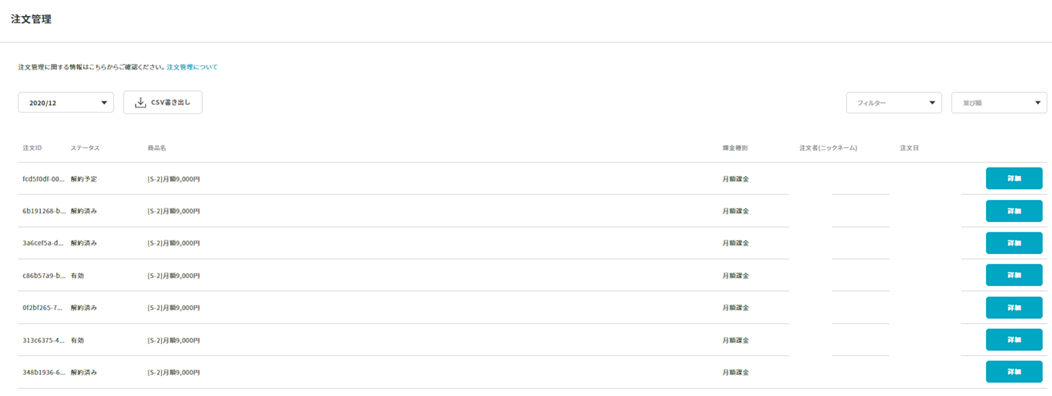Open the 注文管理について help link
Image resolution: width=1052 pixels, height=396 pixels.
click(x=192, y=68)
